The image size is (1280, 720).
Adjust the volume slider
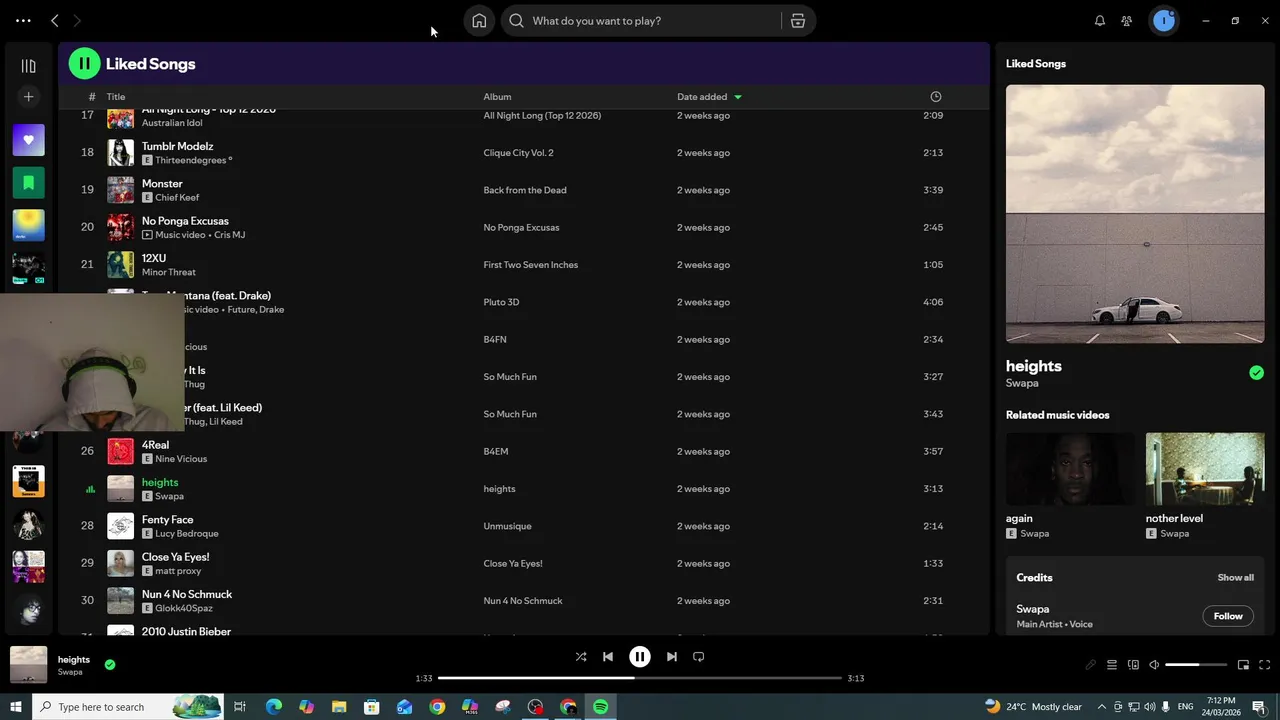[1196, 665]
